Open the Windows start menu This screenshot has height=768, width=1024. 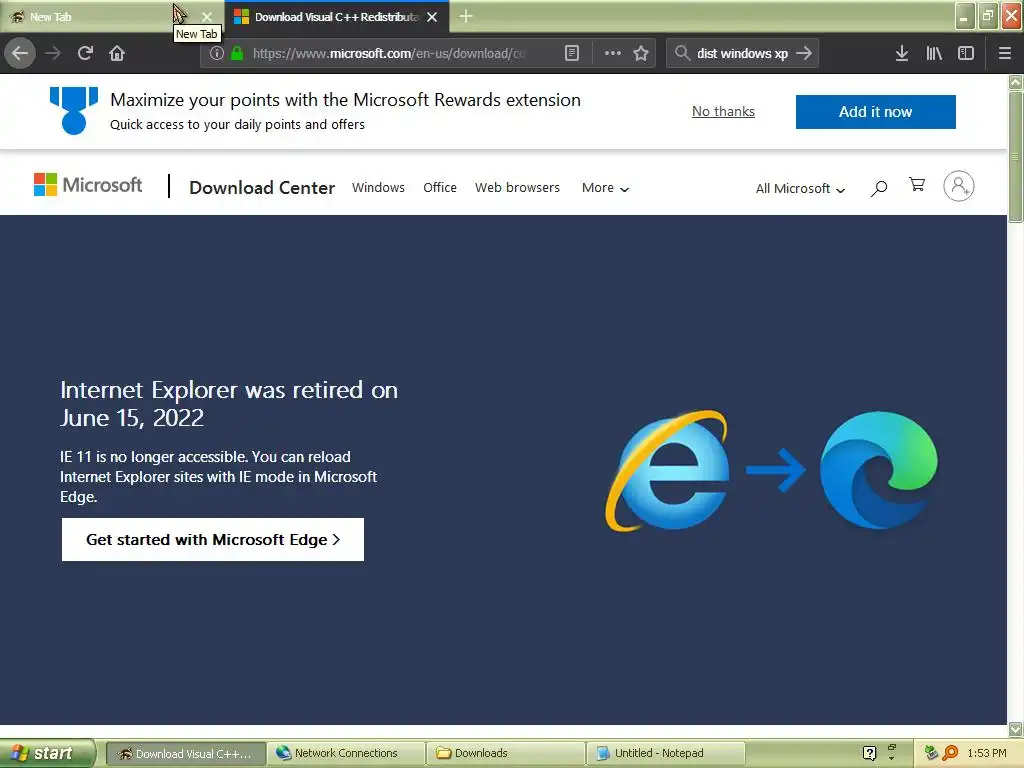pyautogui.click(x=46, y=753)
